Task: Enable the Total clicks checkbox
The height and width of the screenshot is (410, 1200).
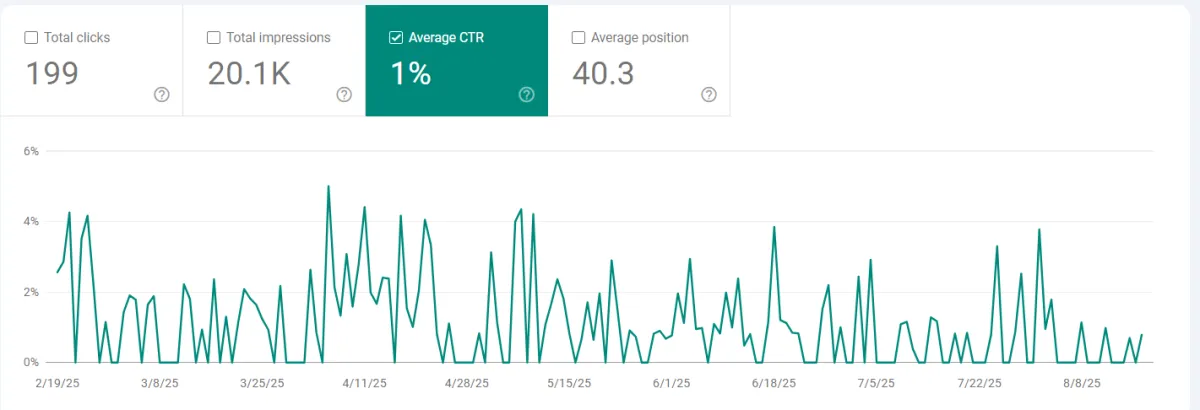Action: coord(31,38)
